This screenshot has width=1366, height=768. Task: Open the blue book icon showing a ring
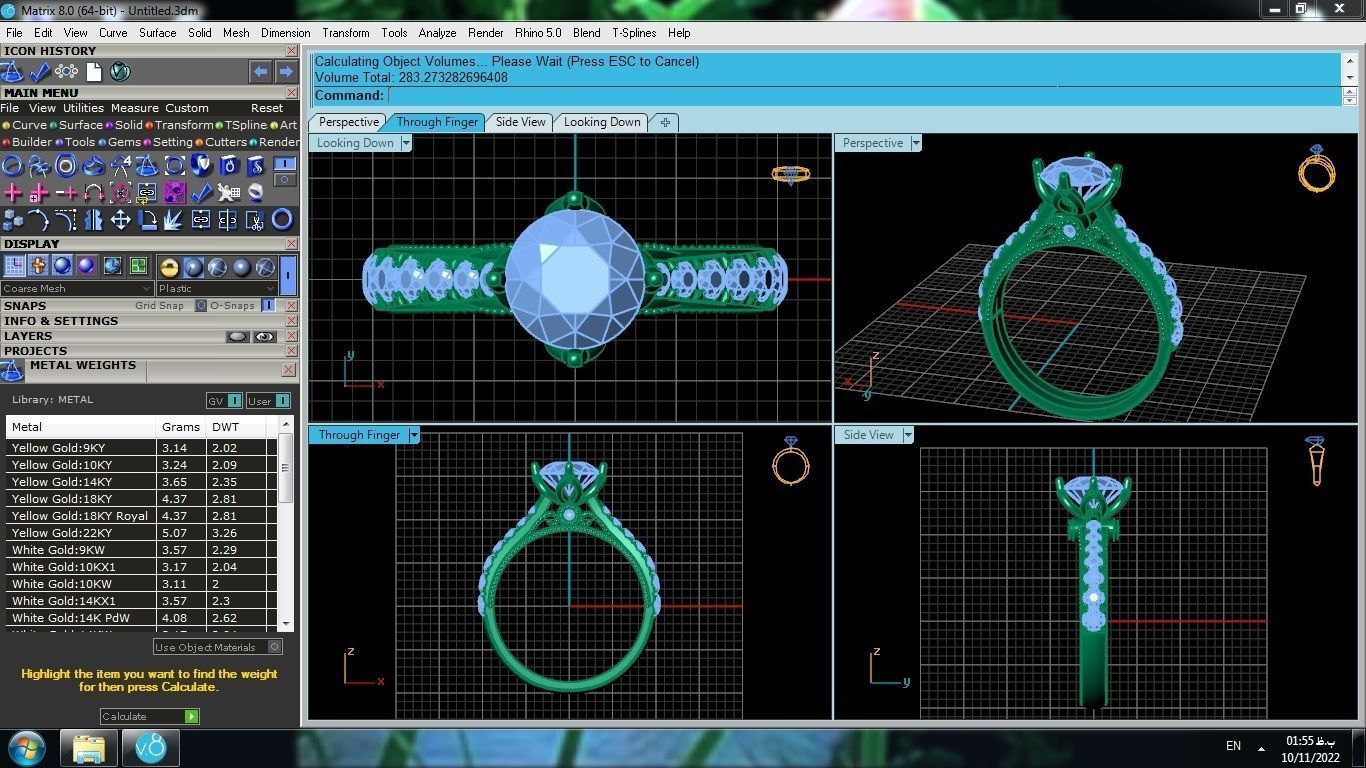(x=229, y=165)
